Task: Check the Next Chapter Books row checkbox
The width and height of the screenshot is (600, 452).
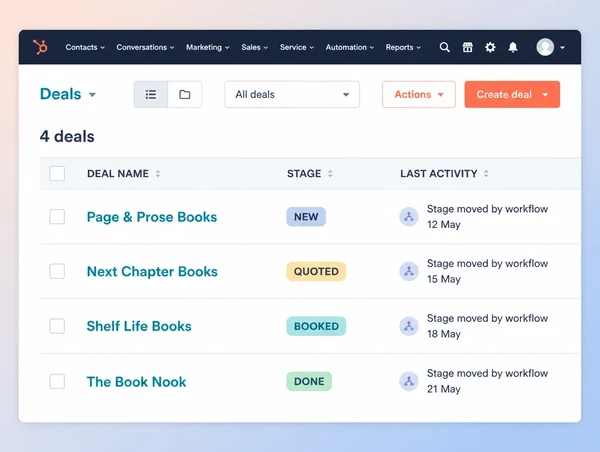Action: (57, 271)
